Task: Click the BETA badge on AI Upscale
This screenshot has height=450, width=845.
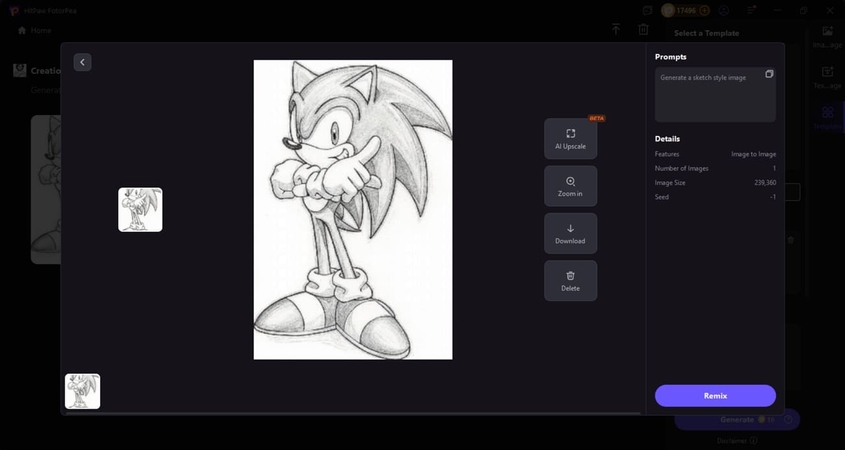Action: 597,118
